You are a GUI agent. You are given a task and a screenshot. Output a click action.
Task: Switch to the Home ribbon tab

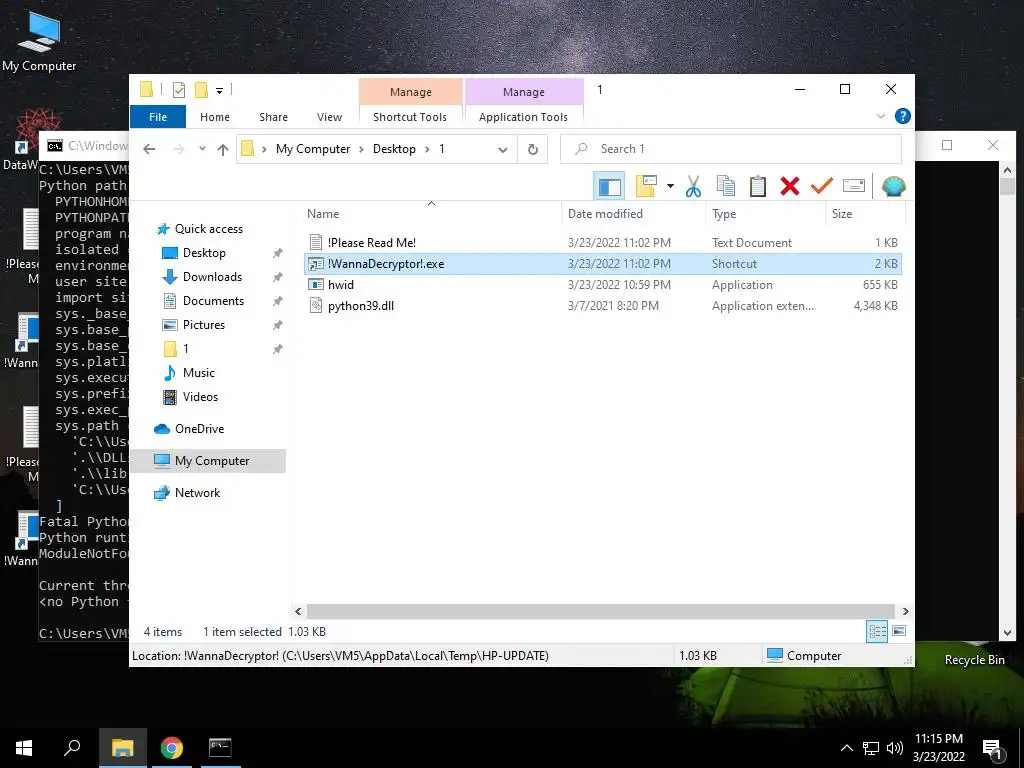tap(215, 117)
